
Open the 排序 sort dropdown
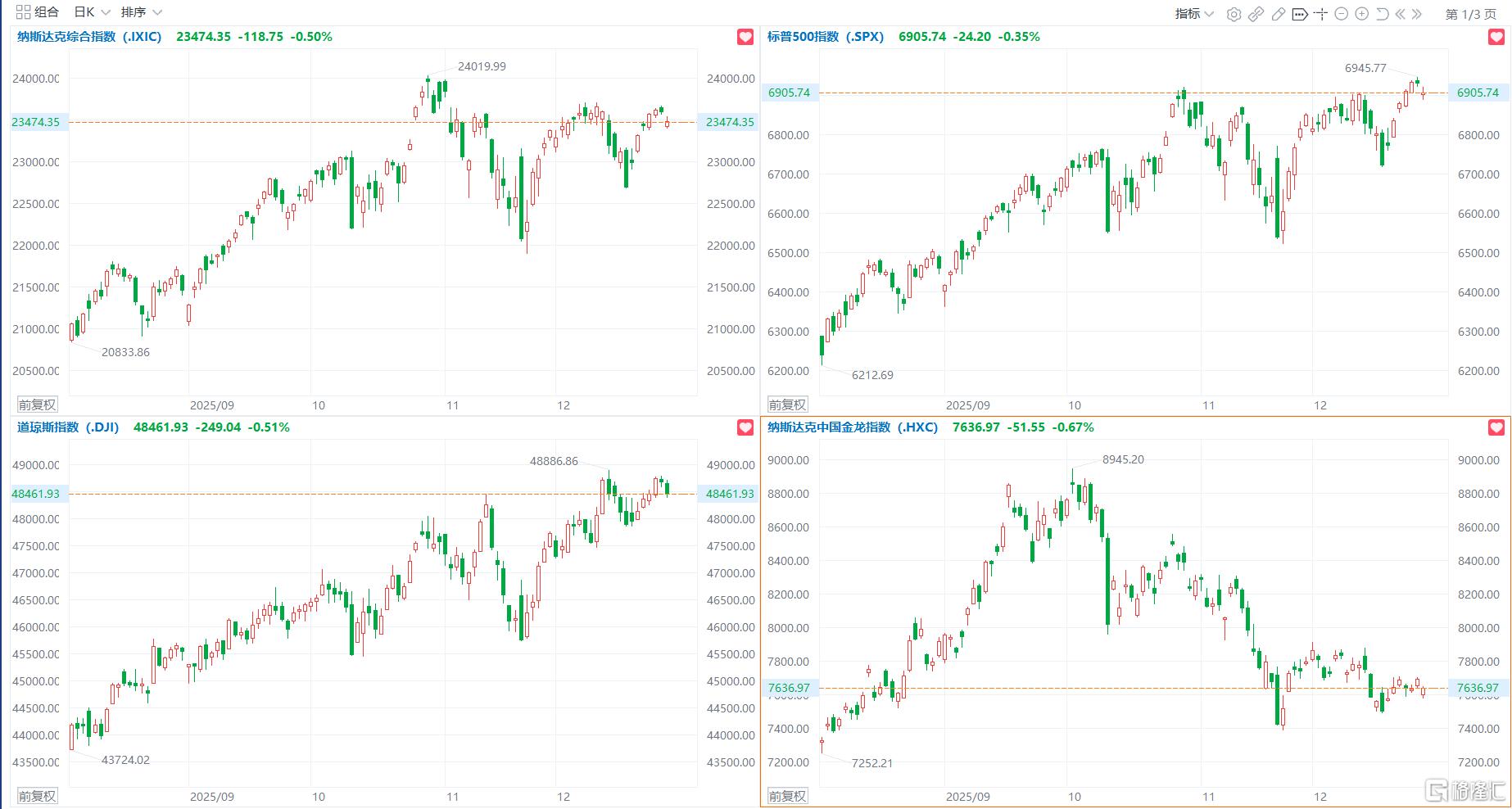(142, 12)
